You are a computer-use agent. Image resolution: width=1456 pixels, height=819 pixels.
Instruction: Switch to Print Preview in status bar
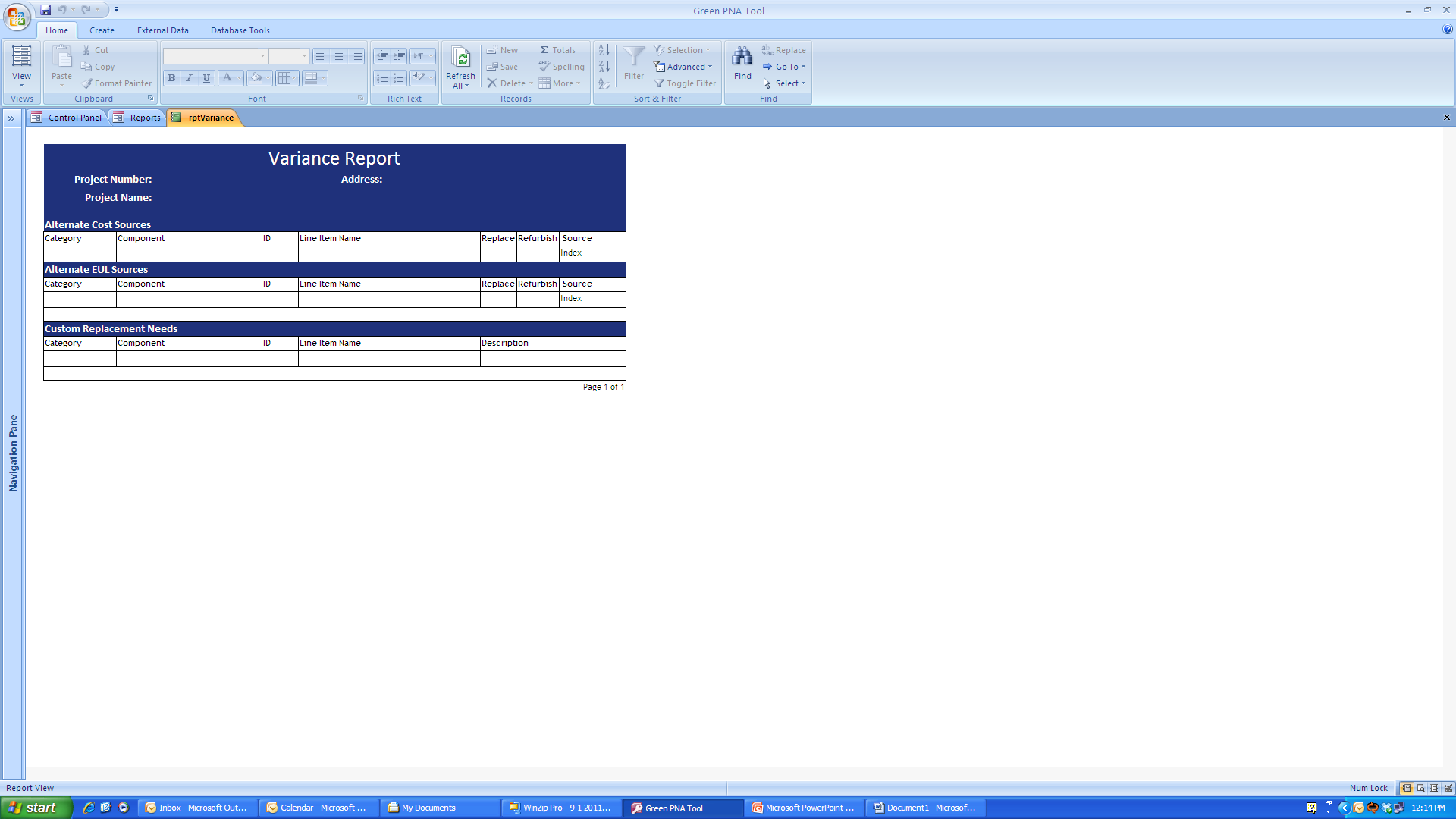click(1420, 788)
